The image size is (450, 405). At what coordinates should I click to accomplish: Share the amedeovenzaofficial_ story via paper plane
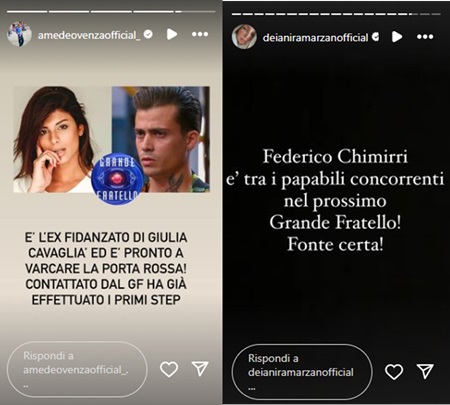200,369
